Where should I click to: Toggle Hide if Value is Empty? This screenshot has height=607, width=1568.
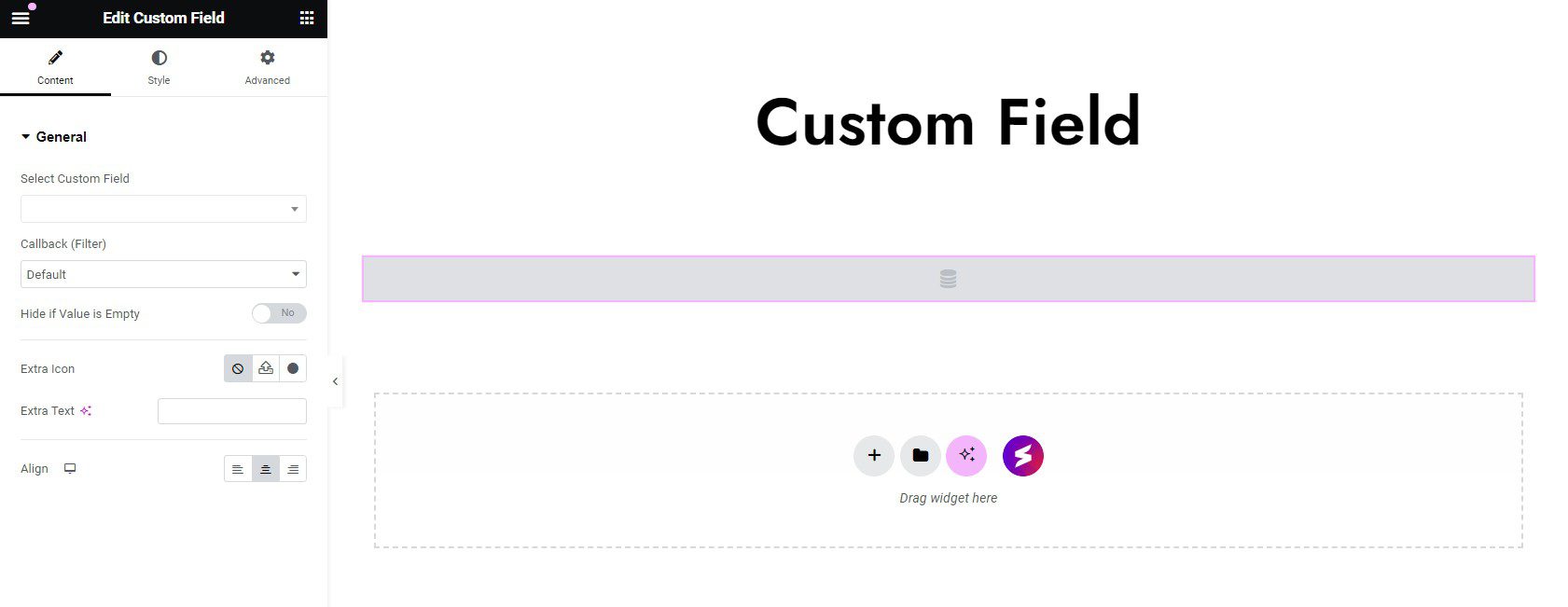click(279, 313)
